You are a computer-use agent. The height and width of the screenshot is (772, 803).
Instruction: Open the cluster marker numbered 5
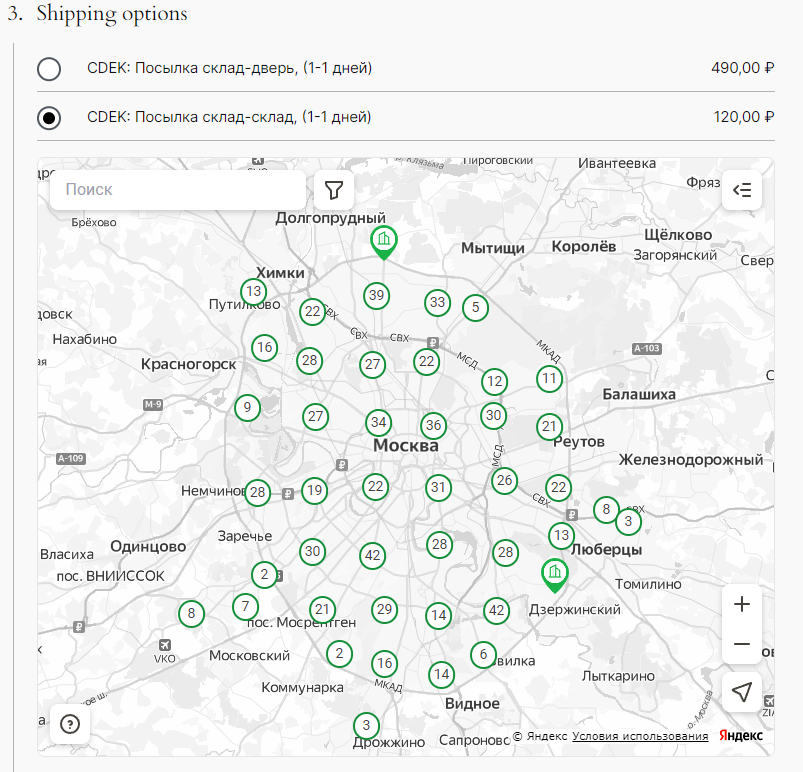pos(475,307)
